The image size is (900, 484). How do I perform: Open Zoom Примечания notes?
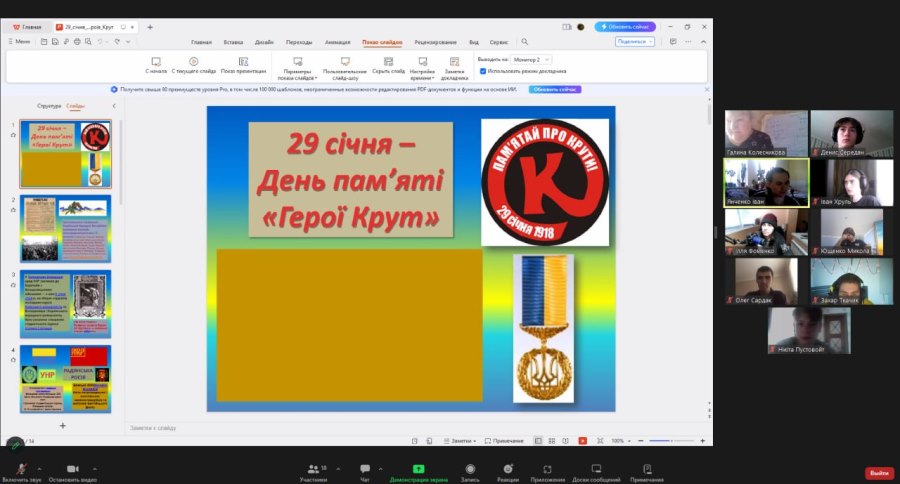point(647,472)
